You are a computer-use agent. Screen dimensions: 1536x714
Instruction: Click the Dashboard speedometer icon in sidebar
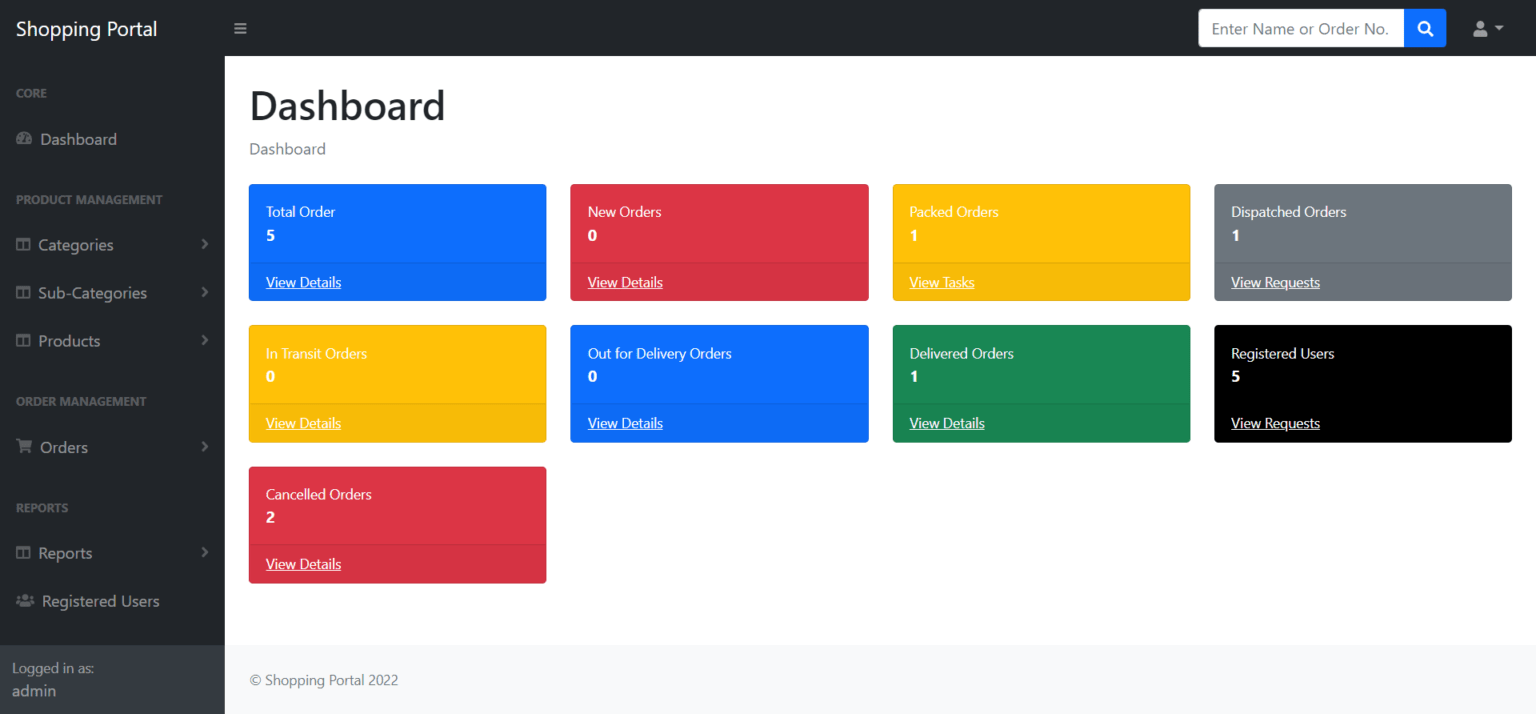pyautogui.click(x=24, y=139)
